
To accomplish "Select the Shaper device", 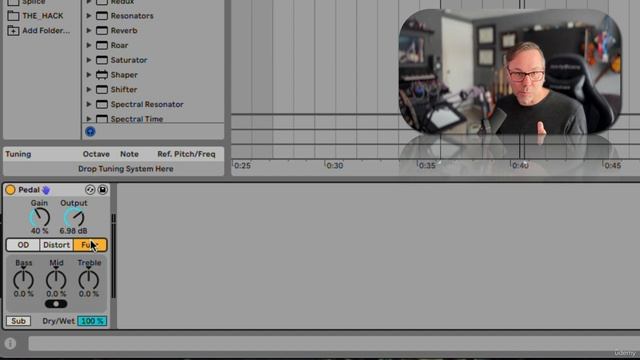I will point(124,75).
